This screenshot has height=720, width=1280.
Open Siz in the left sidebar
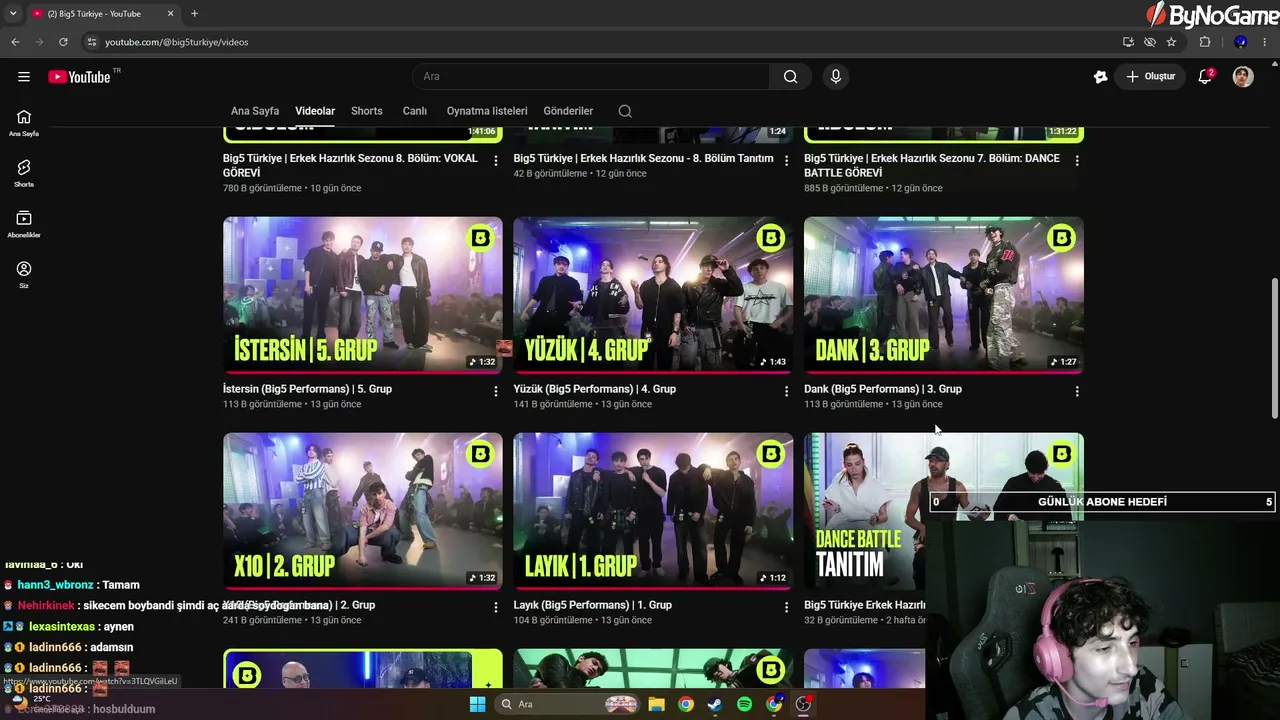point(24,275)
